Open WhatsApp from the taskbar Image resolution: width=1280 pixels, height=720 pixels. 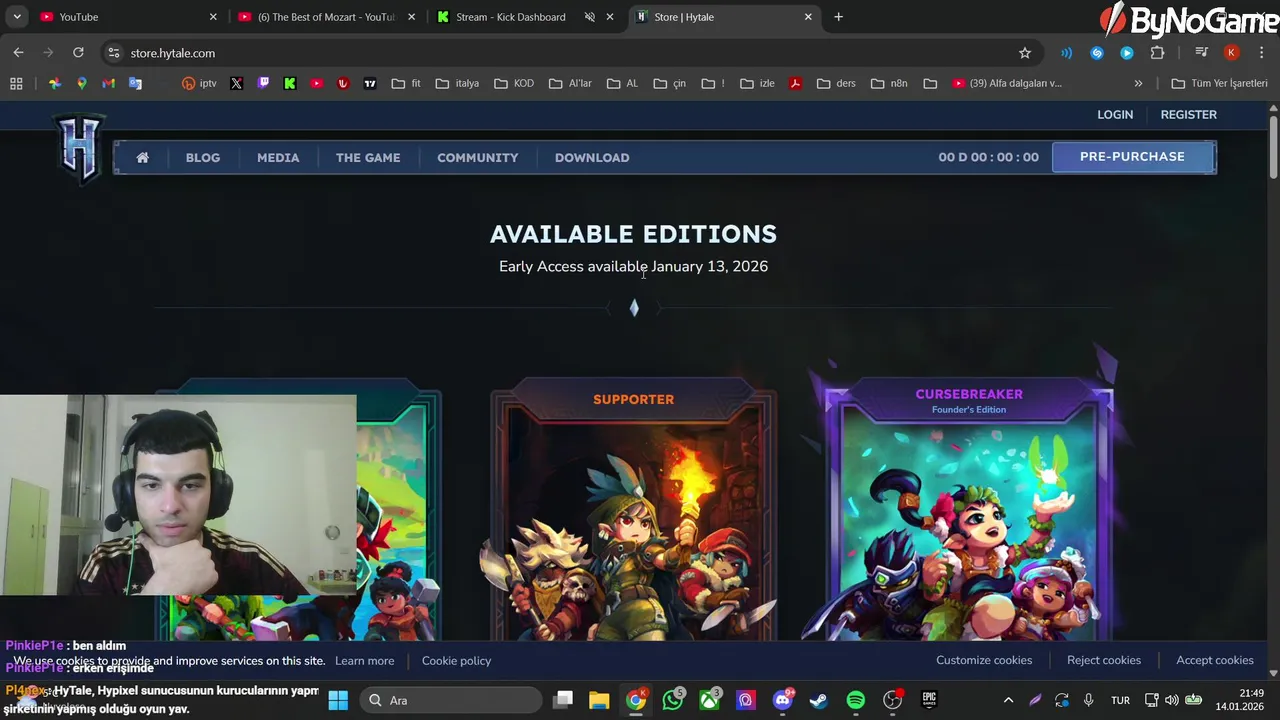pyautogui.click(x=673, y=700)
